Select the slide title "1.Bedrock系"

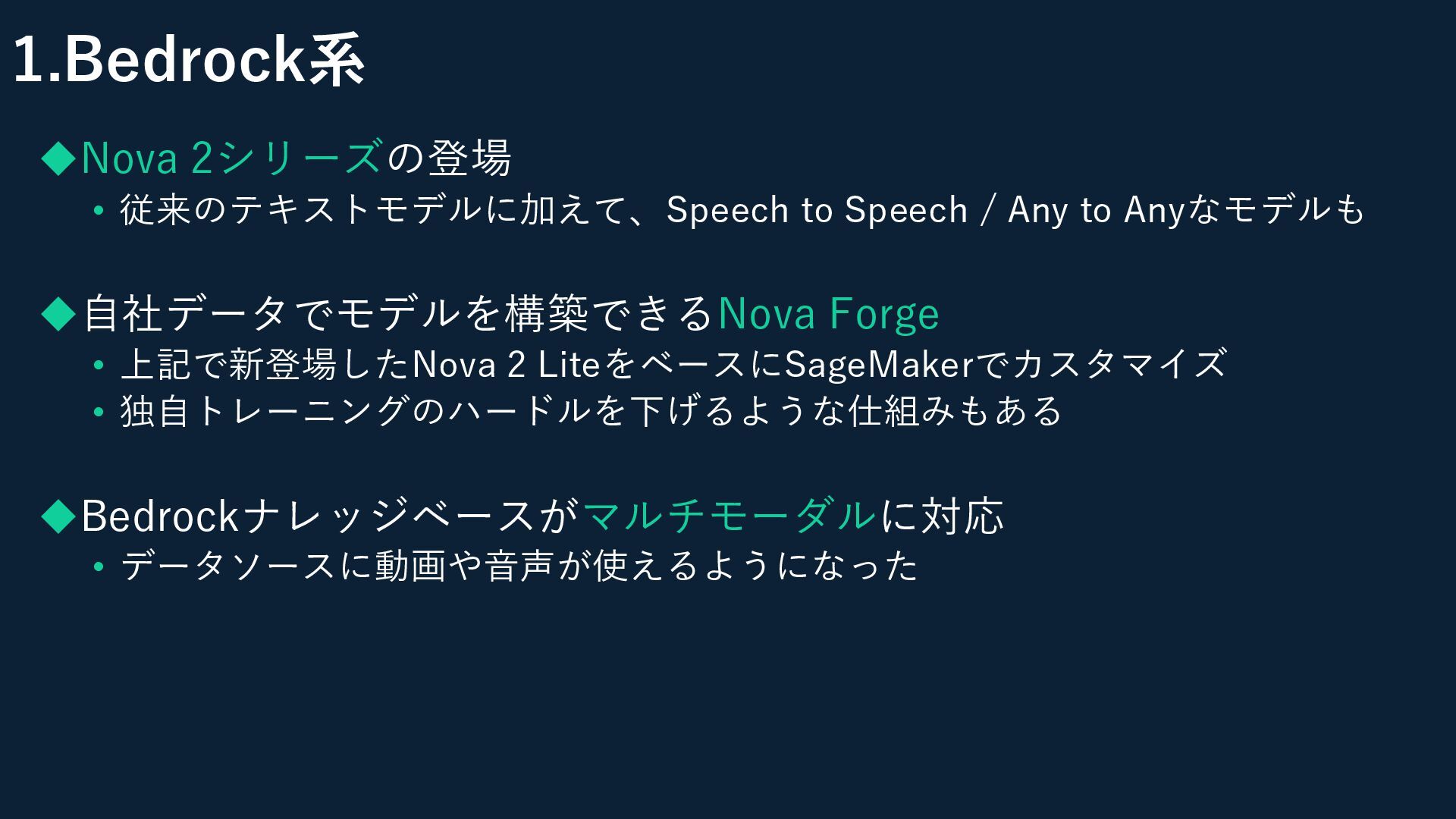[x=190, y=61]
